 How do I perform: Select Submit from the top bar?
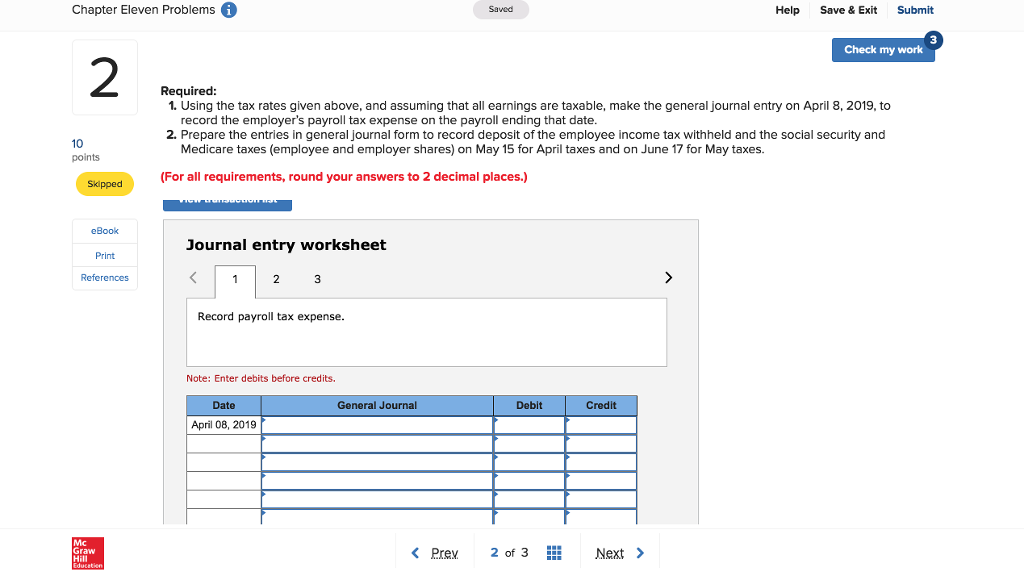915,10
